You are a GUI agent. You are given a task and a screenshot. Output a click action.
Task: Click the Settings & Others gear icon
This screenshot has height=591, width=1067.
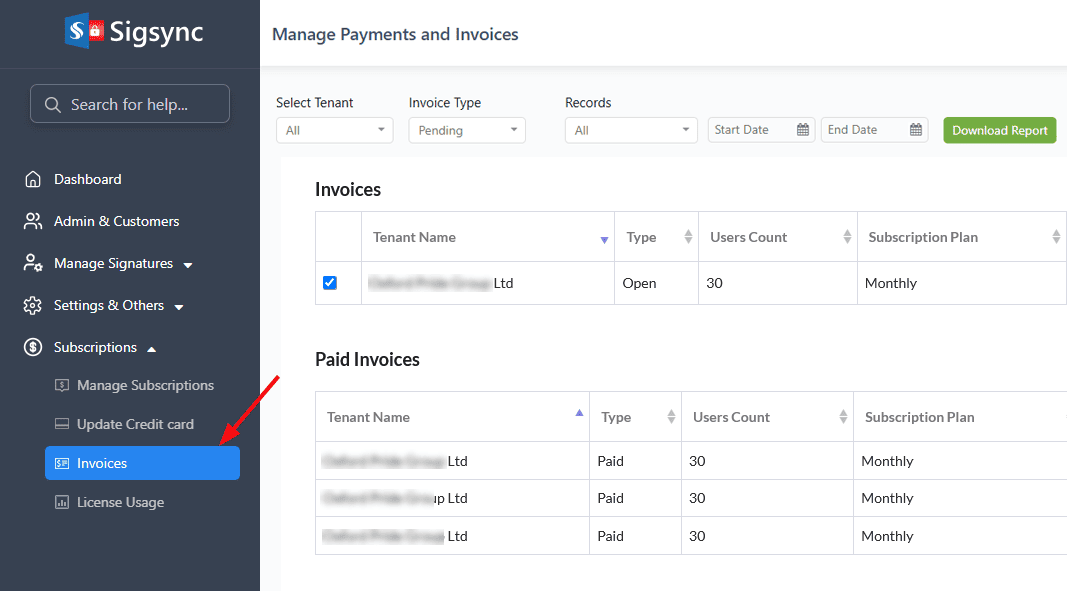pos(34,306)
